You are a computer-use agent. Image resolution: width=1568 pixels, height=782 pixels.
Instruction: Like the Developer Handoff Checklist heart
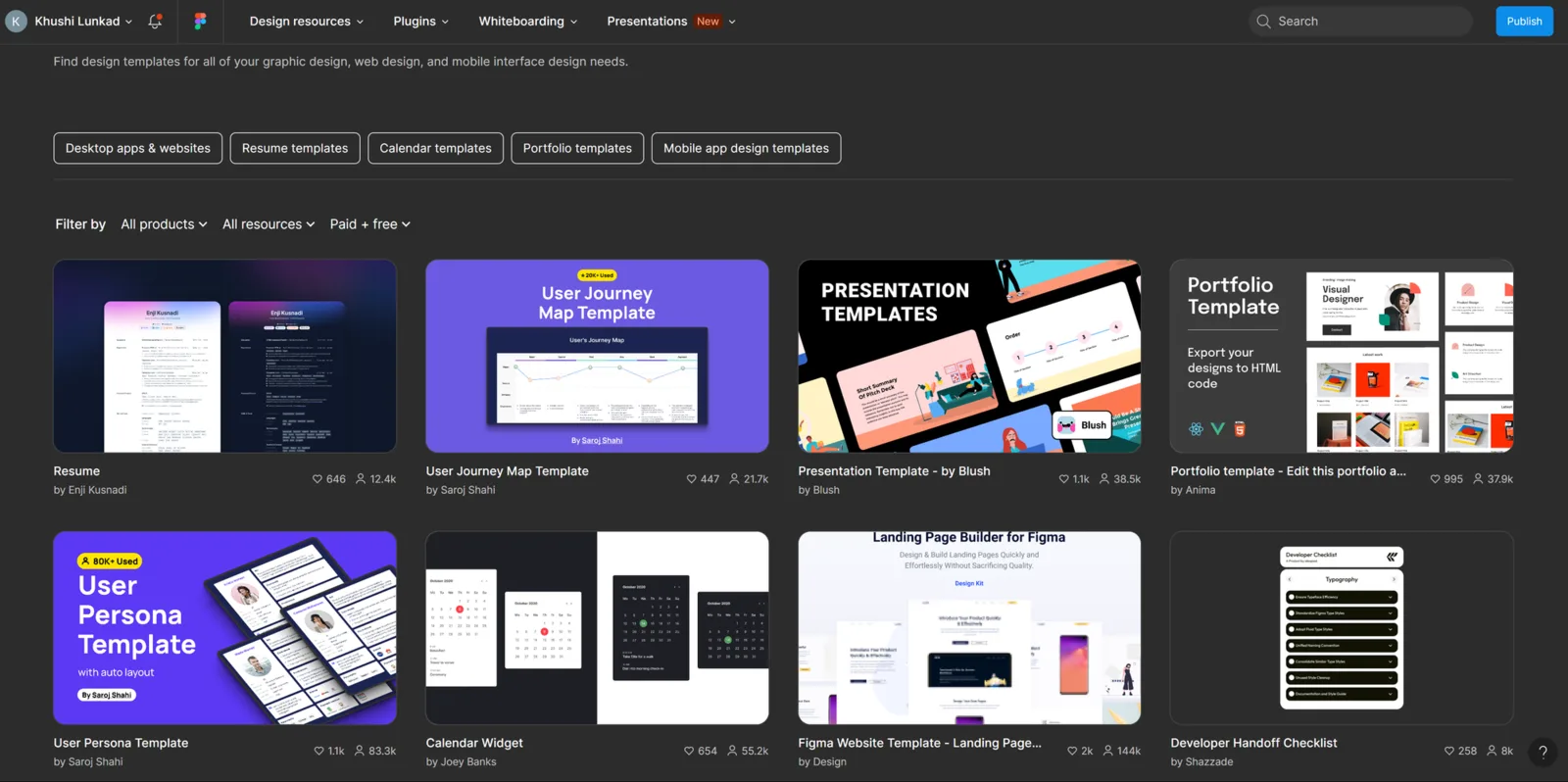pos(1449,751)
